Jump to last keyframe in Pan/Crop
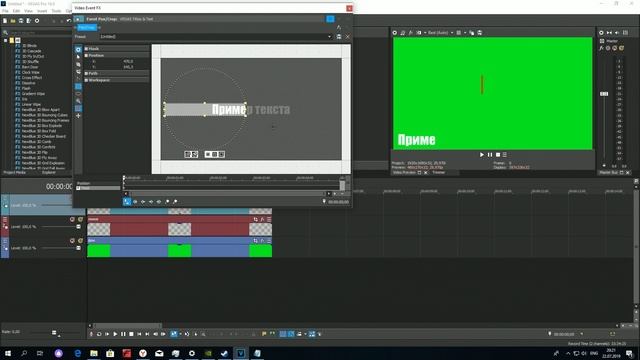Image resolution: width=640 pixels, height=360 pixels. [x=159, y=202]
